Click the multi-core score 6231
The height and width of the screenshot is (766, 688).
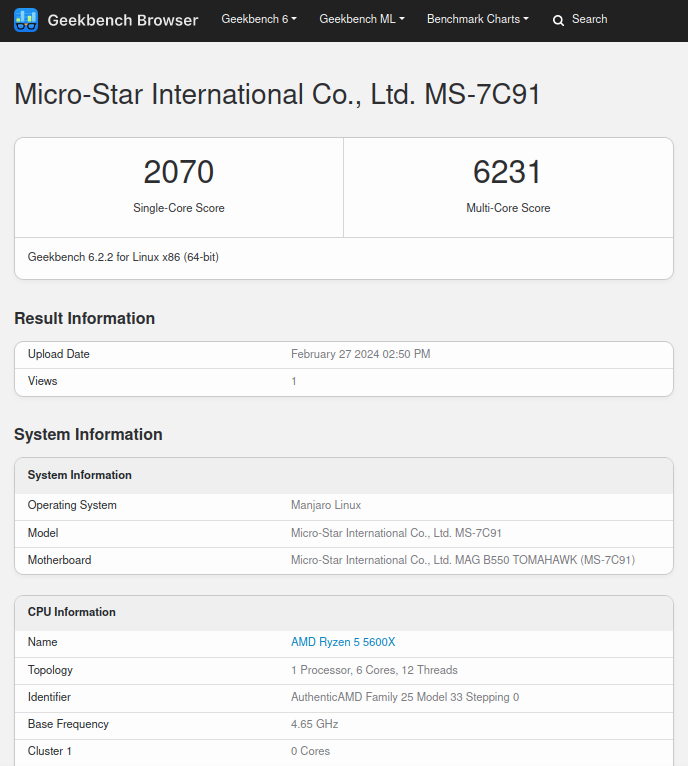[508, 172]
